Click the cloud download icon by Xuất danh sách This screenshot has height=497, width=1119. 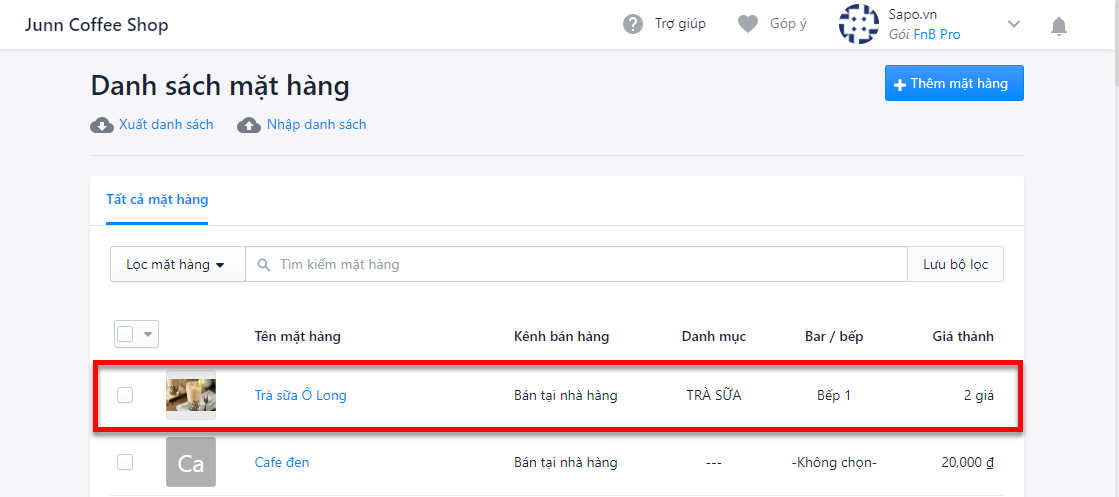[x=101, y=125]
